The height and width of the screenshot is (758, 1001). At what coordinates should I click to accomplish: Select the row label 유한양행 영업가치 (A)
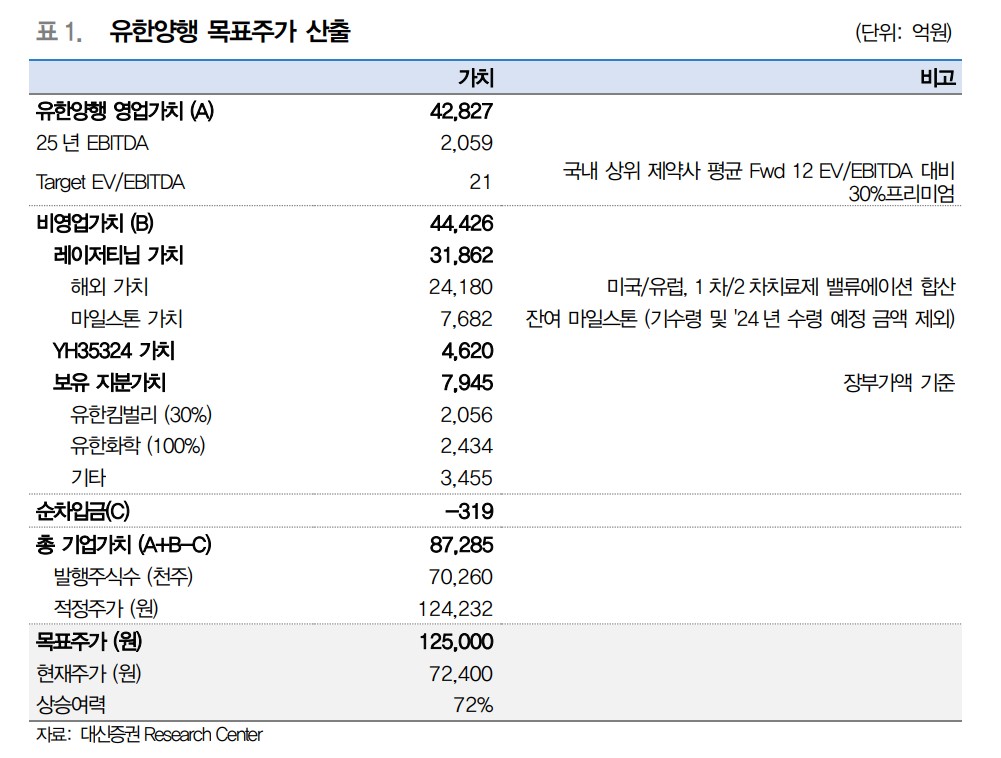click(125, 111)
